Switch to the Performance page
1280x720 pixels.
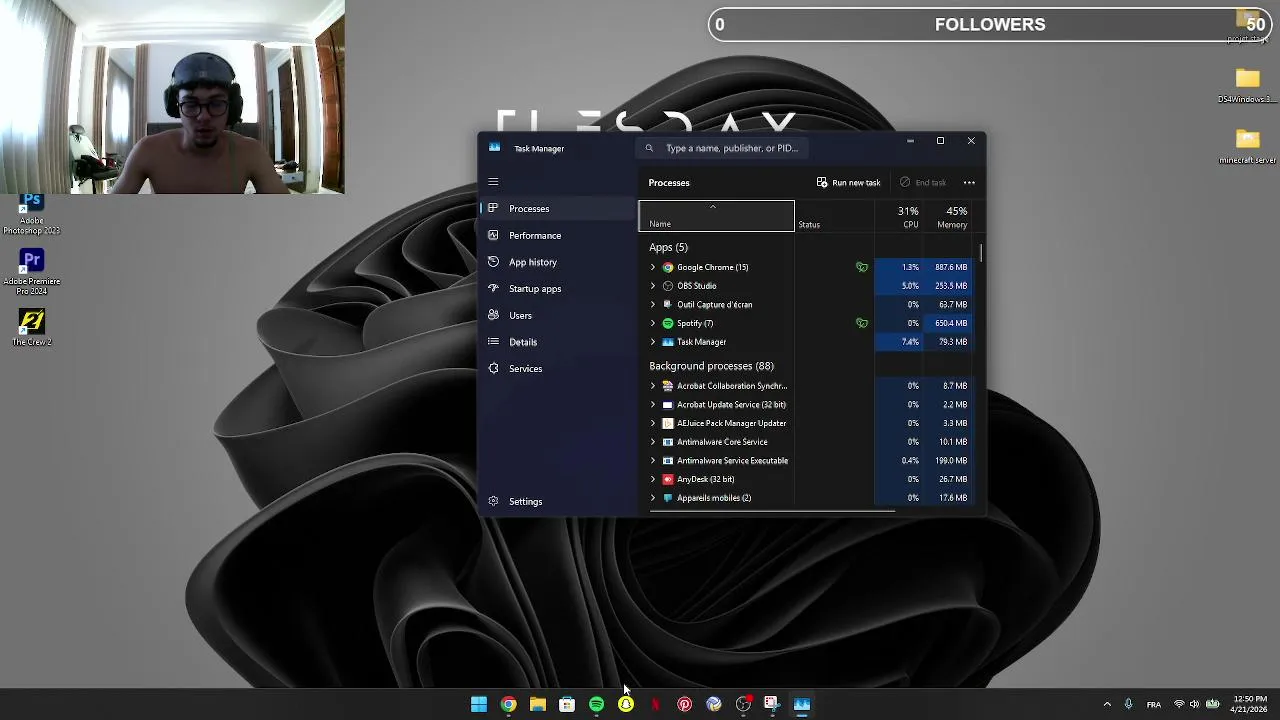tap(559, 235)
